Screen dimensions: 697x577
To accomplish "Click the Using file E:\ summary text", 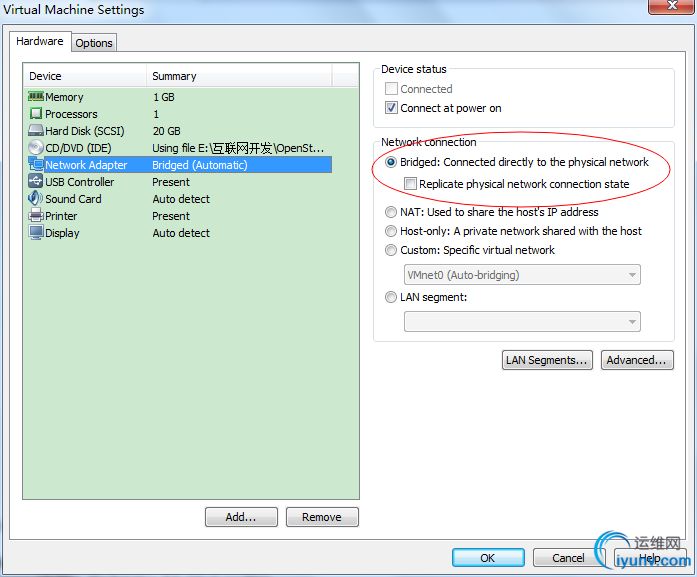I will click(238, 148).
